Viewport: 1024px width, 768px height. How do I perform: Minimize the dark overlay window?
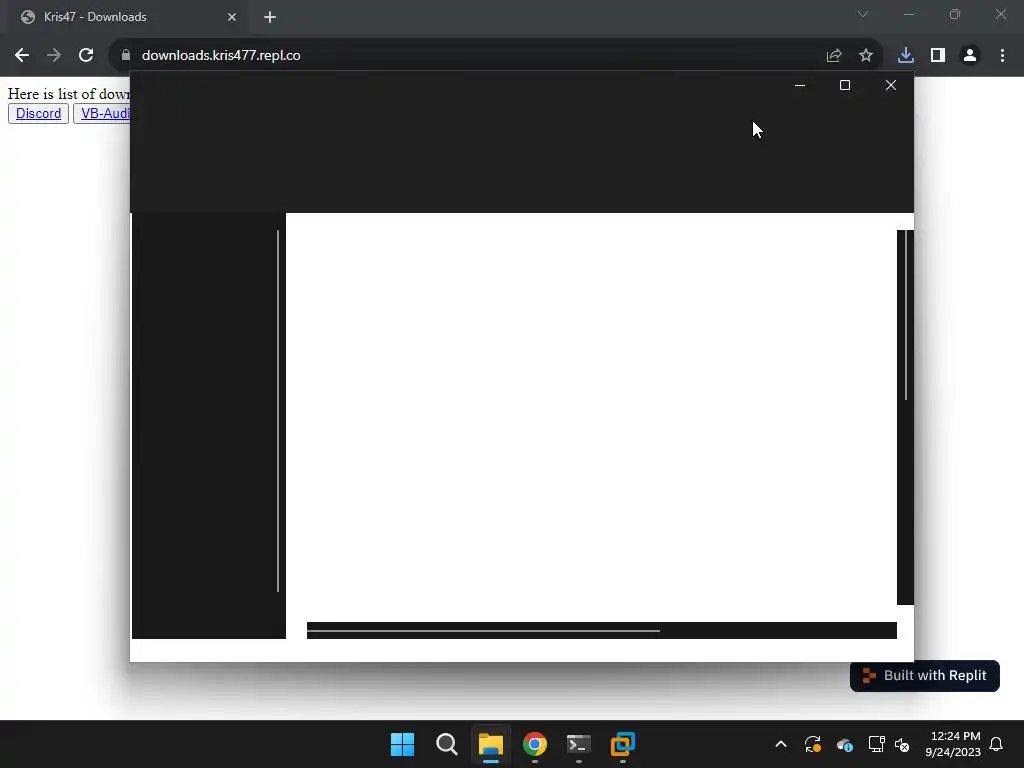(800, 86)
